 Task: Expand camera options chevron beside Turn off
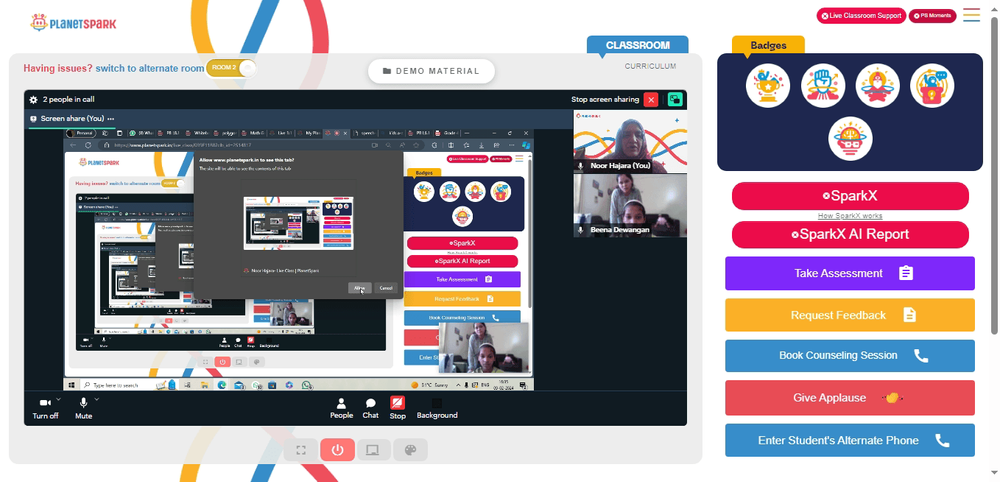point(59,399)
